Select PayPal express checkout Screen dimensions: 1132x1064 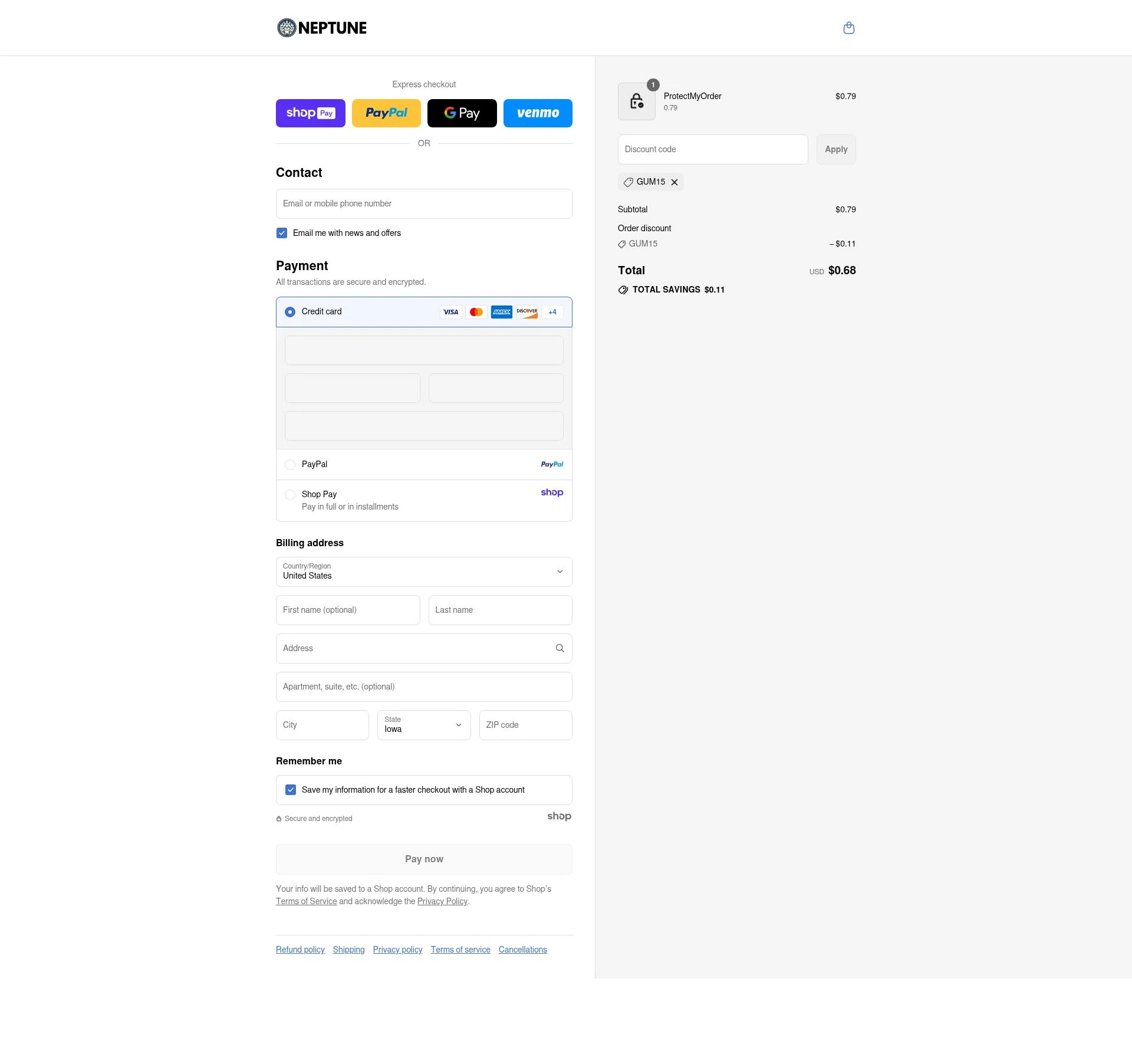386,113
